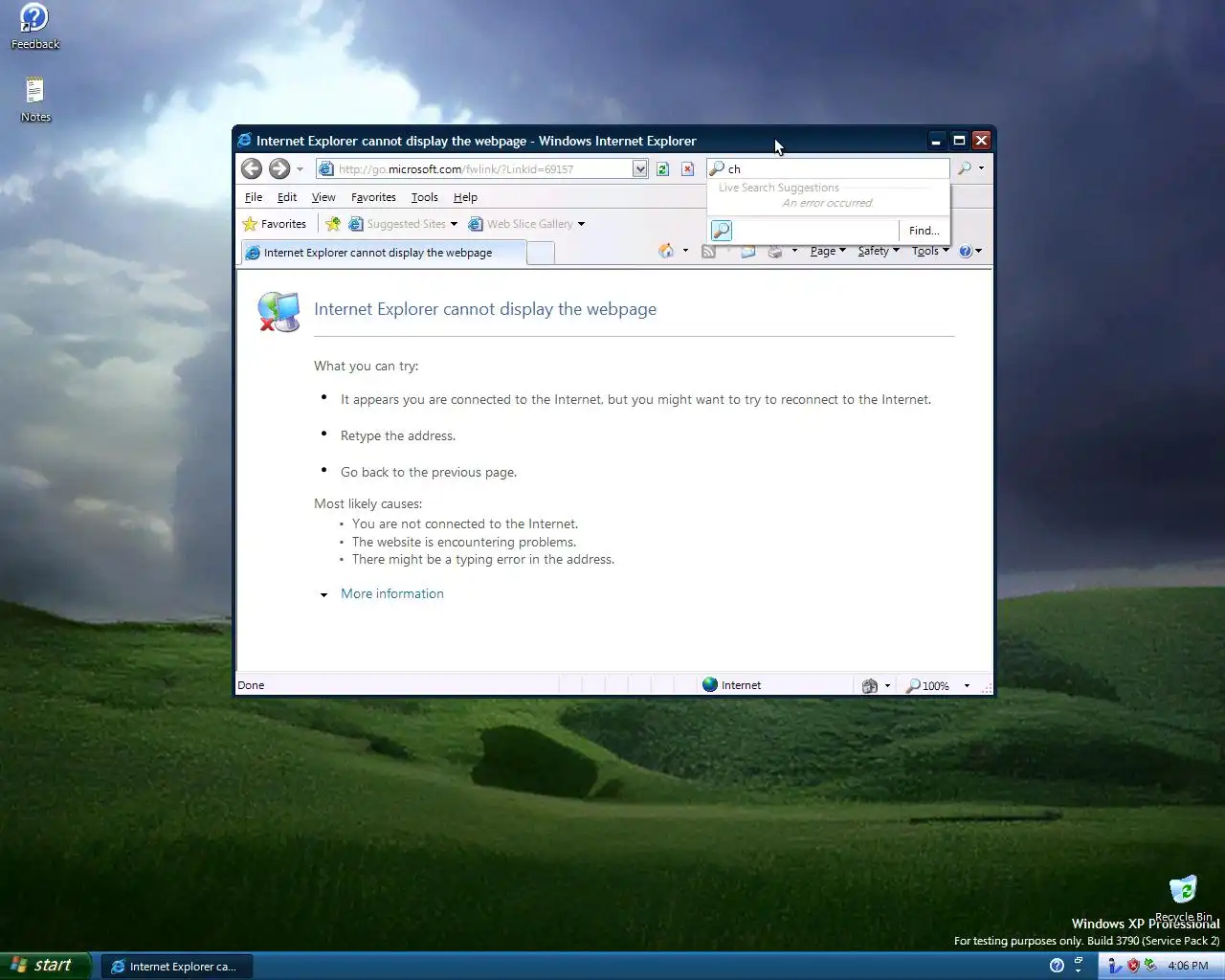Viewport: 1225px width, 980px height.
Task: Open the Edit menu
Action: [287, 197]
